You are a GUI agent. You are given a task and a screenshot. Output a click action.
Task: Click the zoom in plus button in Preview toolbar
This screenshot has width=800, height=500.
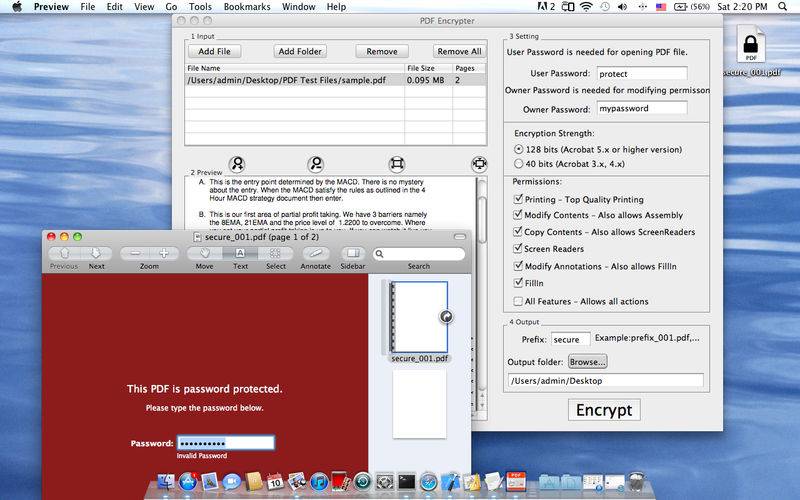coord(163,254)
